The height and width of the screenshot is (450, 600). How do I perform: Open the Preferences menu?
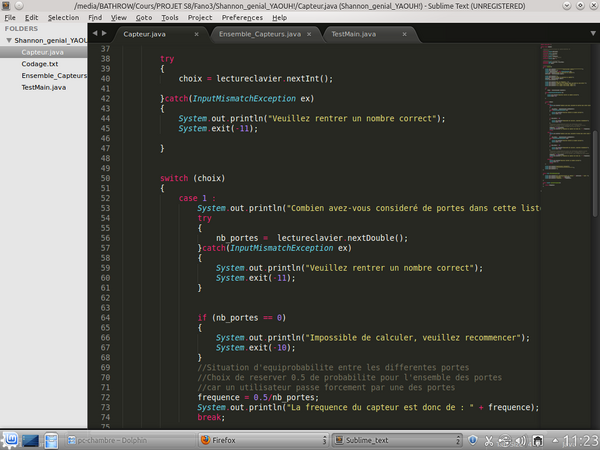[243, 17]
